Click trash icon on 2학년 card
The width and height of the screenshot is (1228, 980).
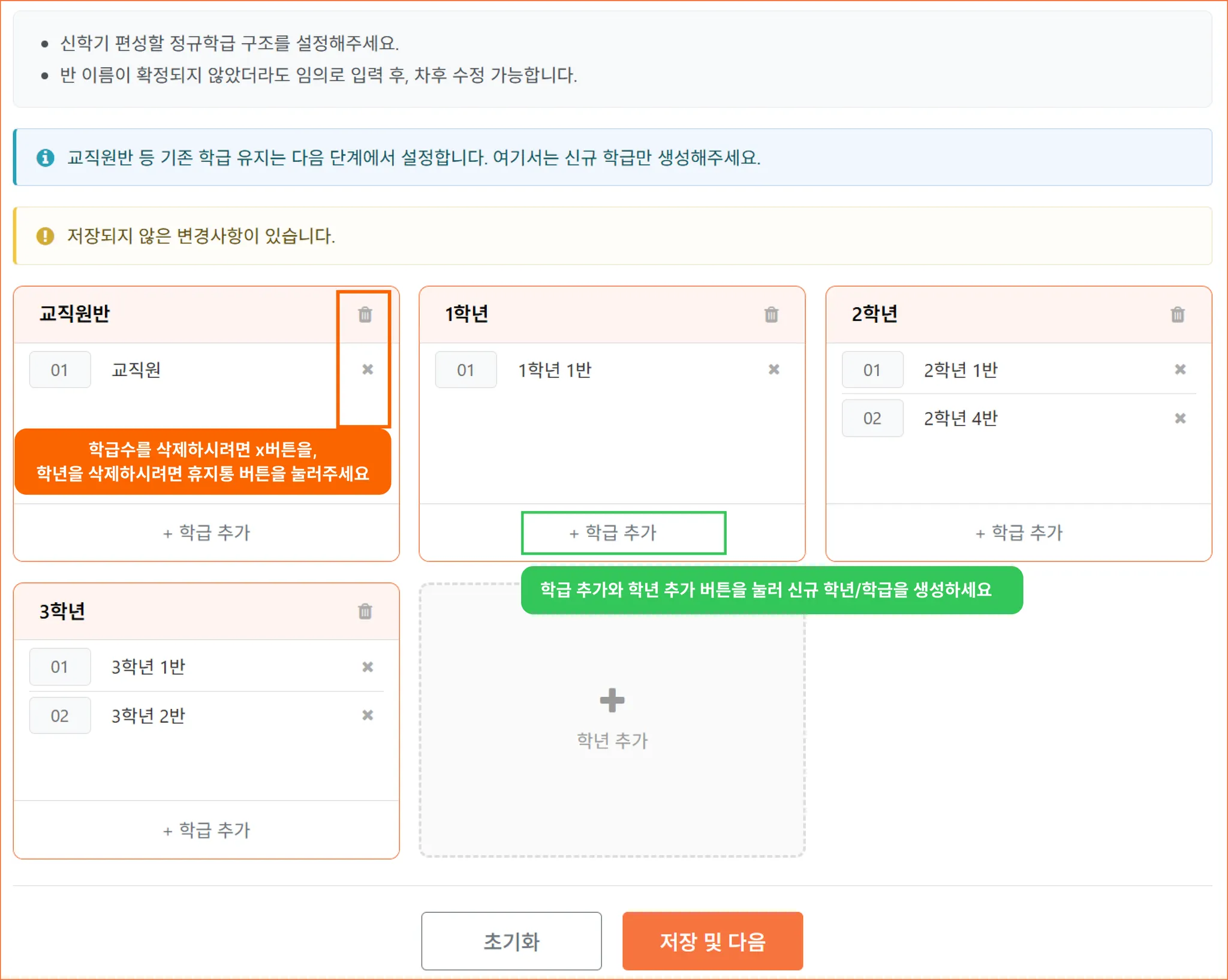1177,314
